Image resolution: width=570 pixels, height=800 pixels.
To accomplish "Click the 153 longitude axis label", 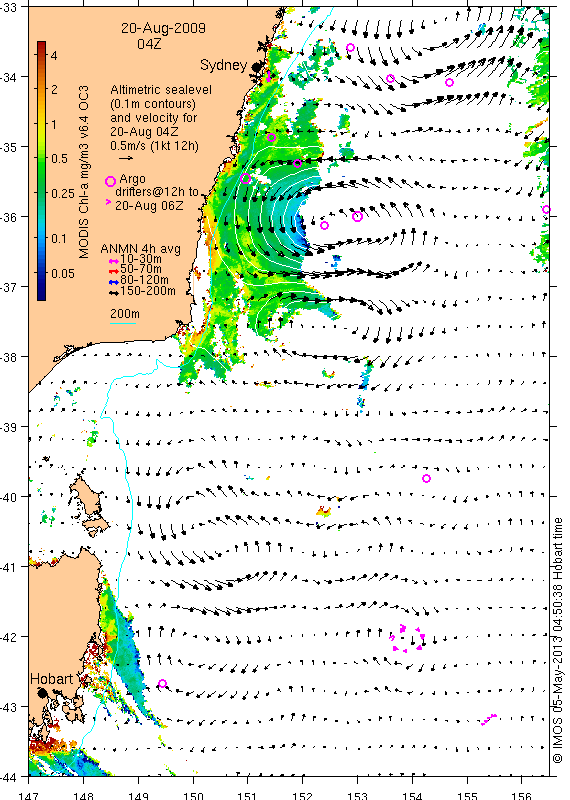I will [357, 795].
